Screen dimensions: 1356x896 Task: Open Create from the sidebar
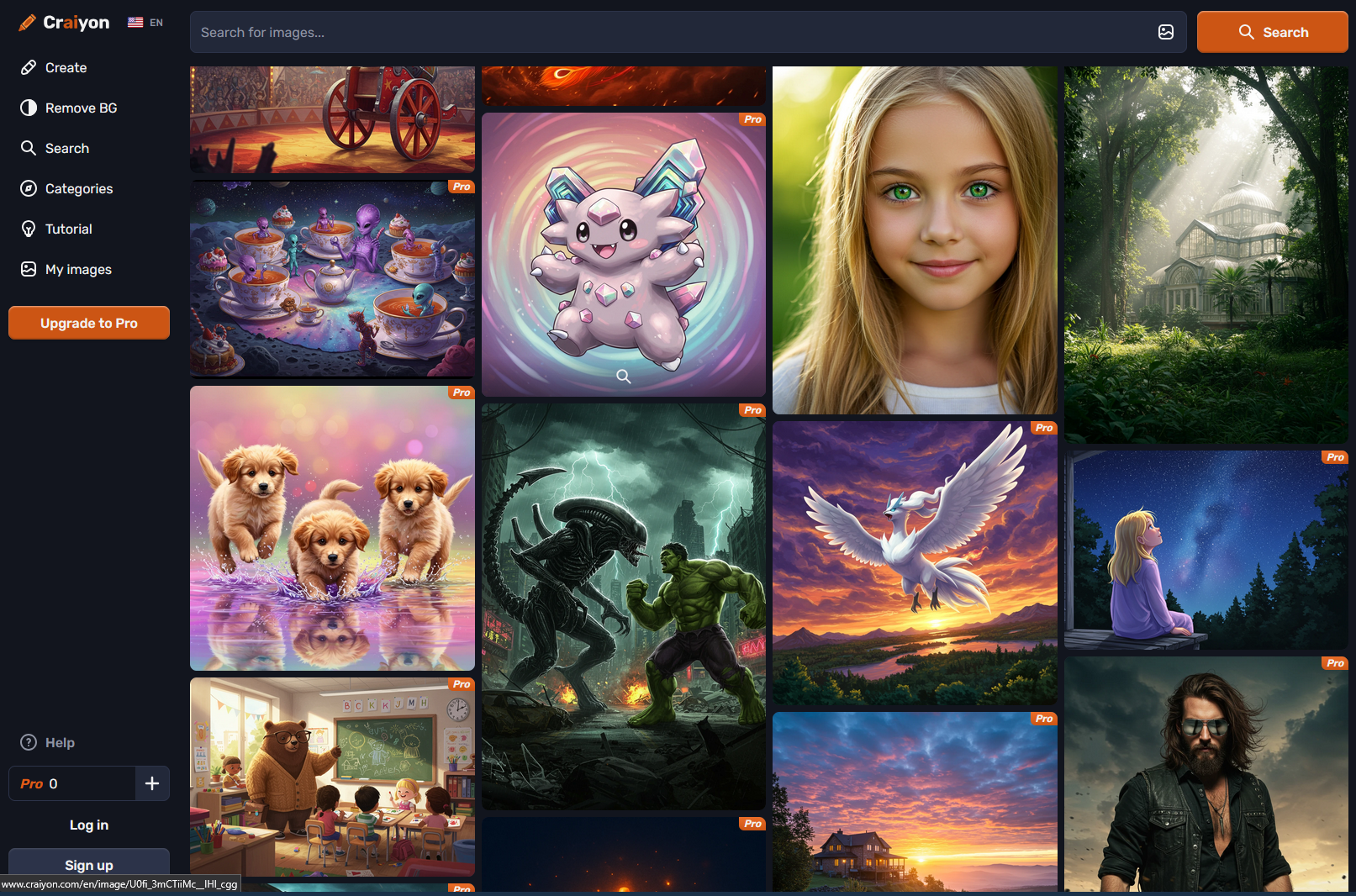[66, 68]
